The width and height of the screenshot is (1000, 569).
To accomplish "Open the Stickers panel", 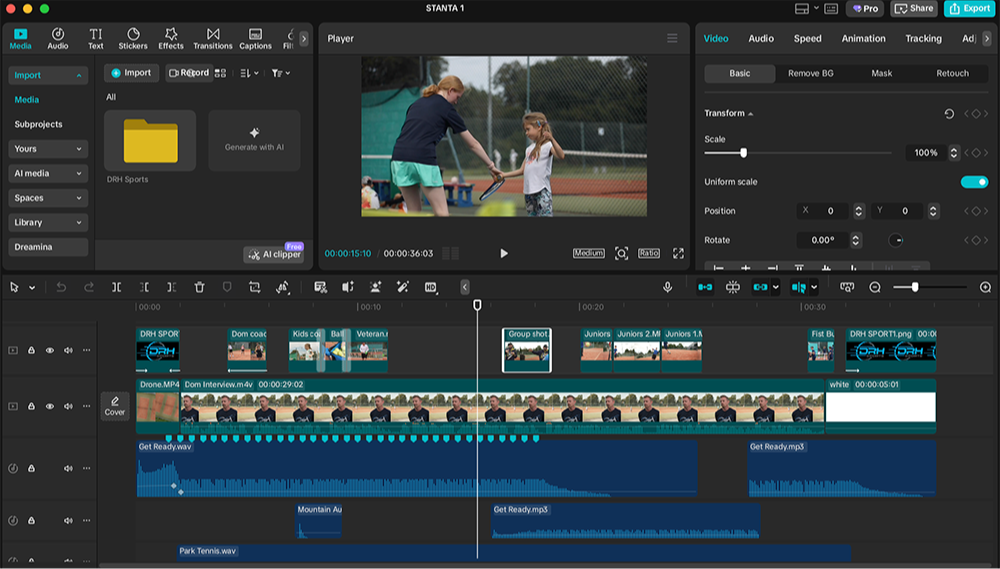I will point(133,38).
